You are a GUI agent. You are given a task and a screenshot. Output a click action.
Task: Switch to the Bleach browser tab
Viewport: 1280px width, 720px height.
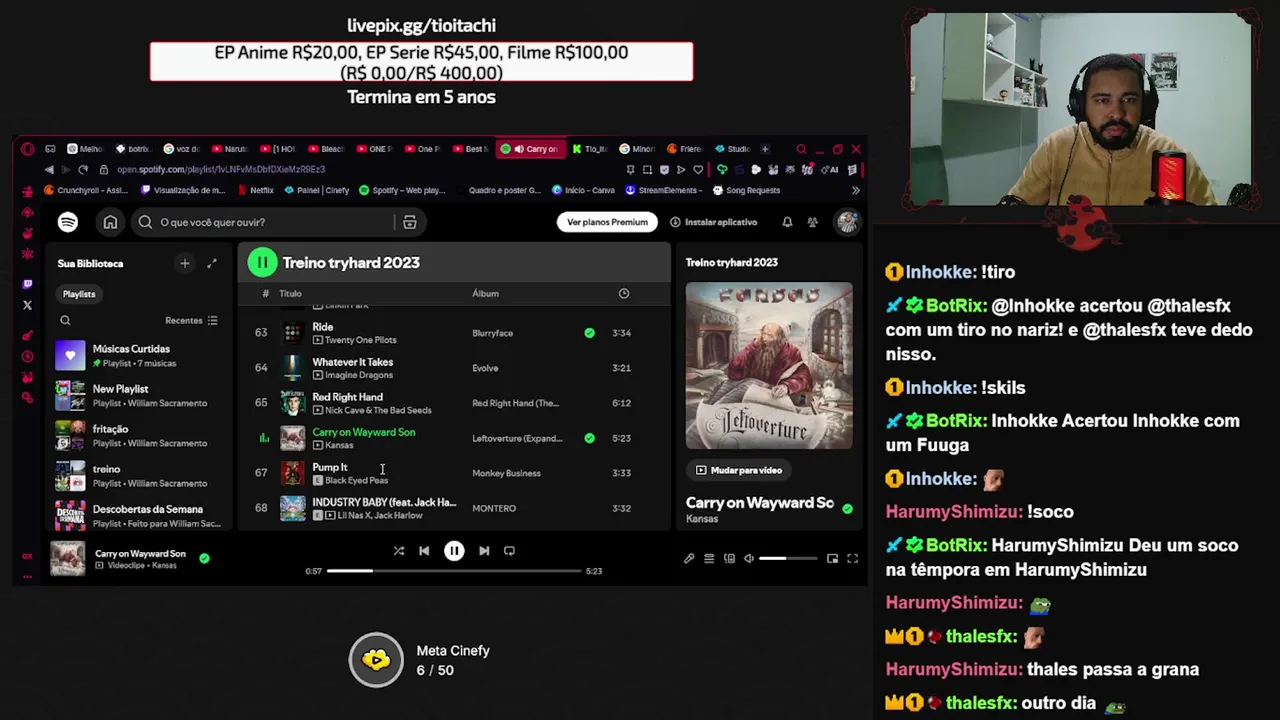pos(326,149)
